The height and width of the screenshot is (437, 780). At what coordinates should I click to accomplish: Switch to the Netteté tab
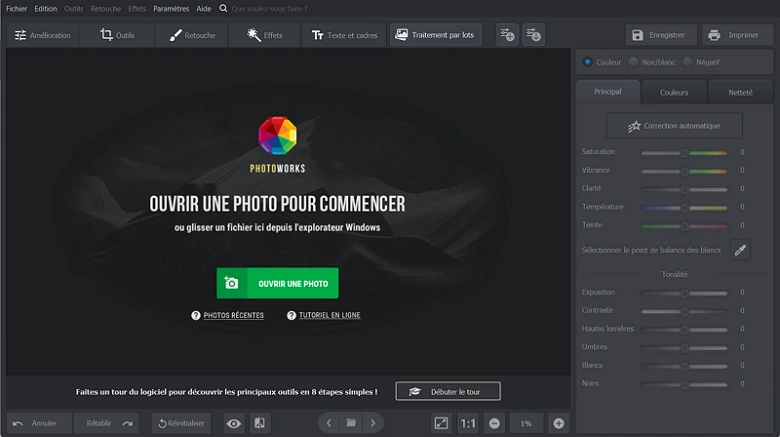(740, 93)
